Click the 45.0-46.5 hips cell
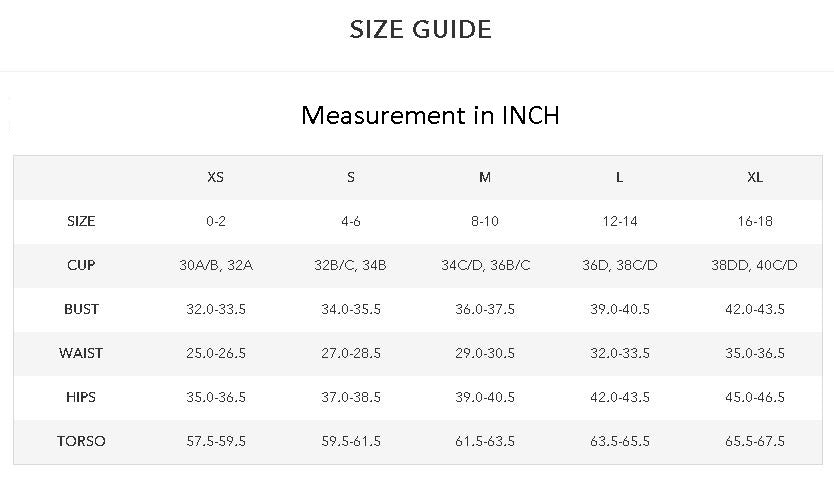Screen dimensions: 834x489 point(755,397)
